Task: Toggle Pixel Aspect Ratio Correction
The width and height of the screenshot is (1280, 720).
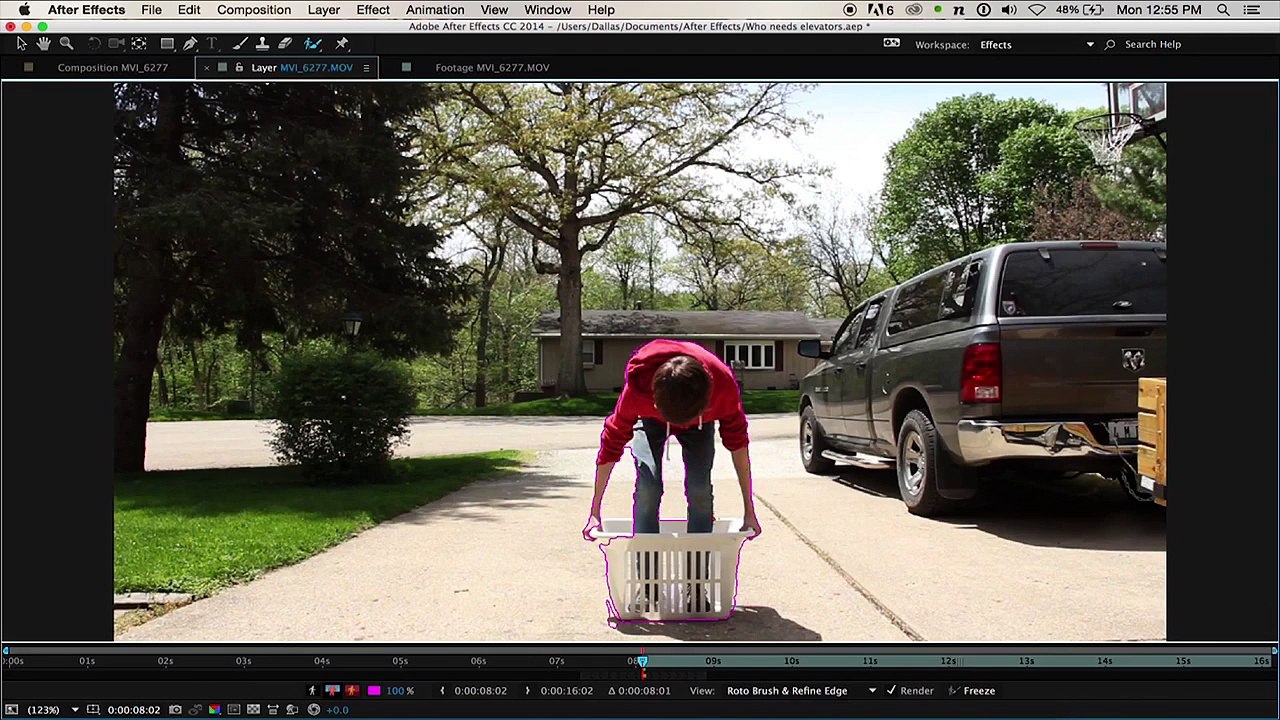Action: click(x=272, y=710)
